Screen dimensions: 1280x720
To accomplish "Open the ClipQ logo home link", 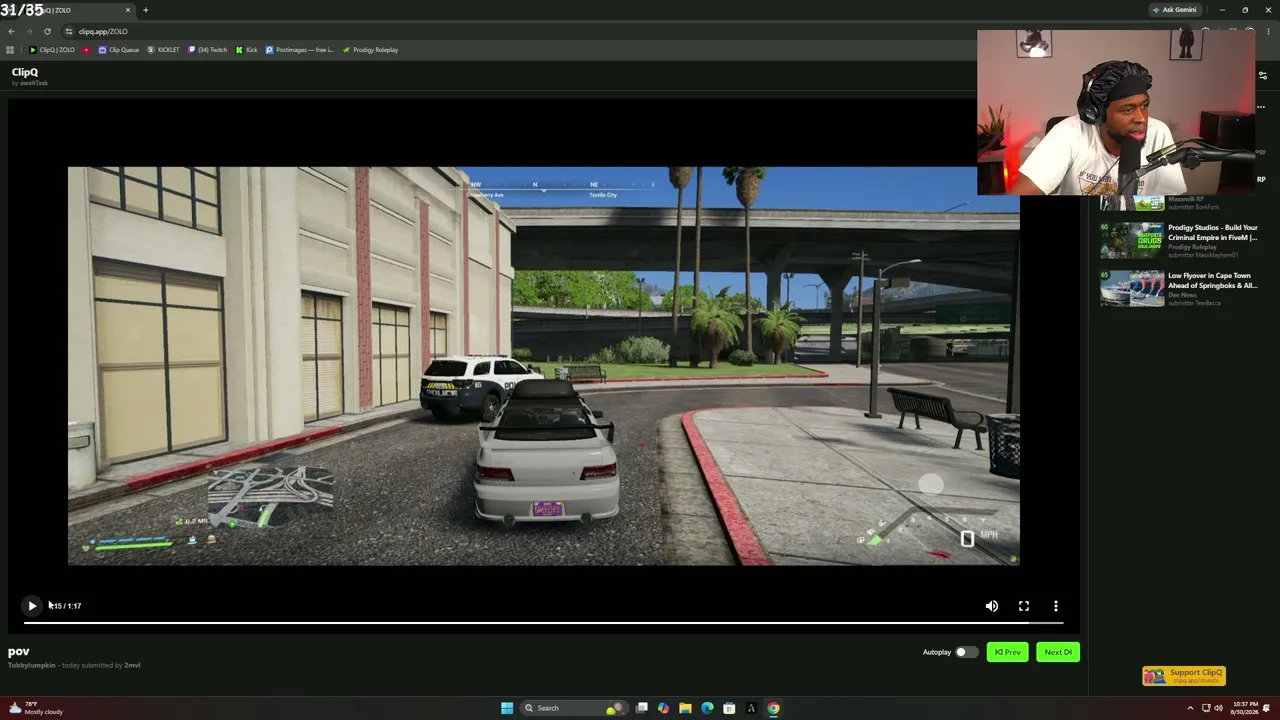I will [x=25, y=72].
